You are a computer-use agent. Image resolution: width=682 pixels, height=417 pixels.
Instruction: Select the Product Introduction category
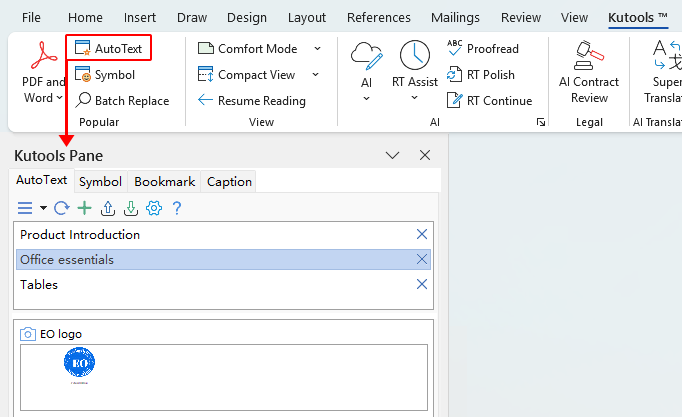tap(223, 234)
